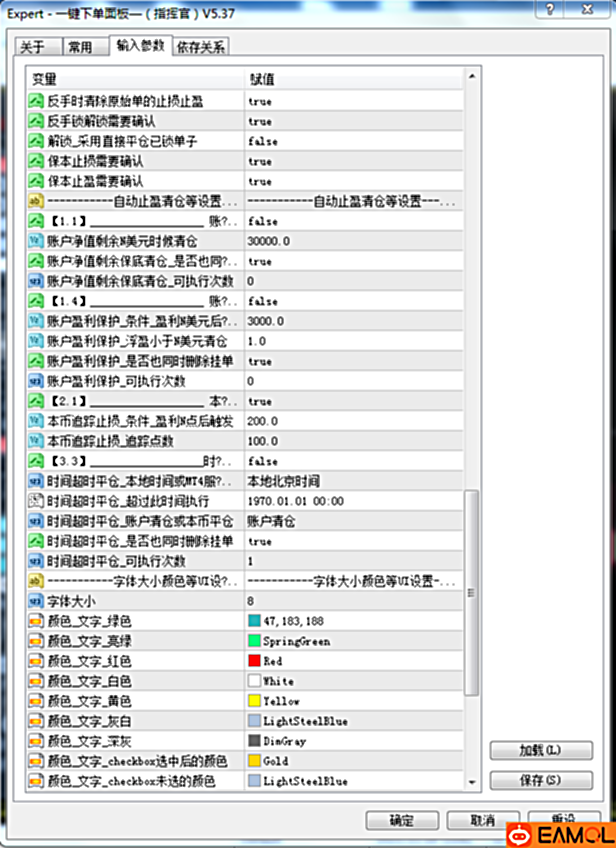The width and height of the screenshot is (616, 848).
Task: Click the boolean icon beside 保本止损需要确认
Action: [x=37, y=161]
